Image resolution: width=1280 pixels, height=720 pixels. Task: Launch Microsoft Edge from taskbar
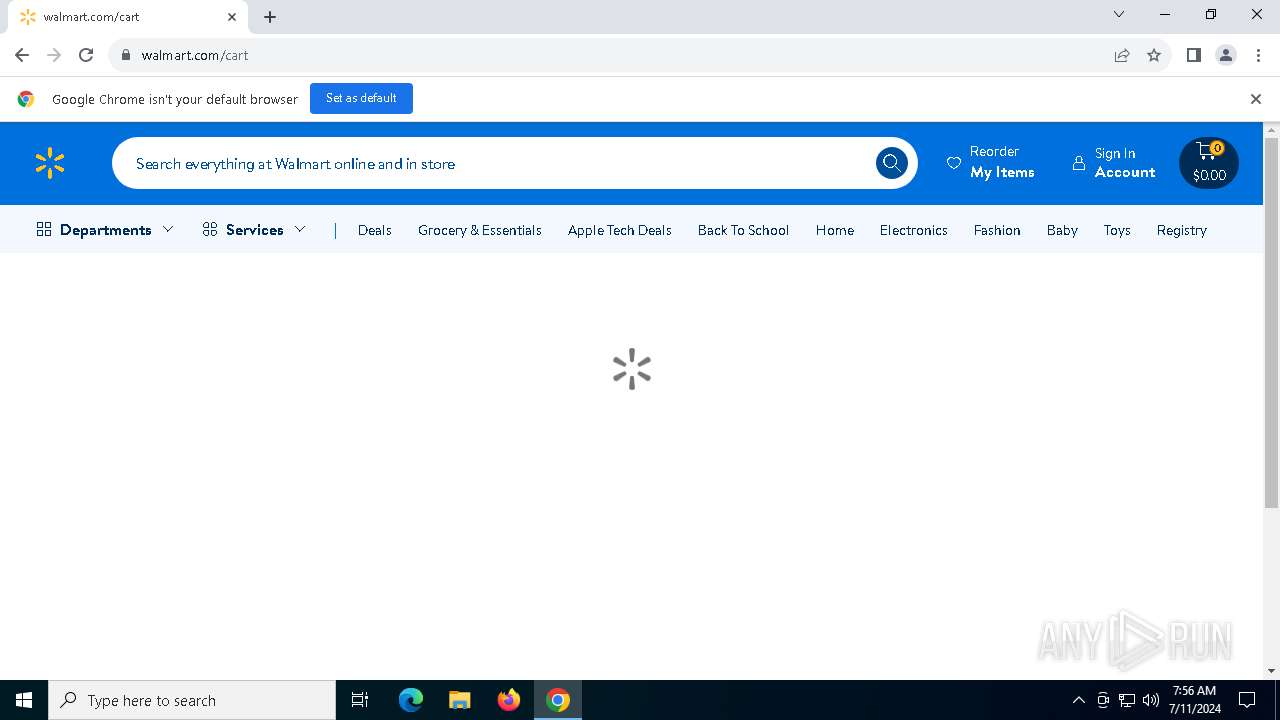point(411,700)
